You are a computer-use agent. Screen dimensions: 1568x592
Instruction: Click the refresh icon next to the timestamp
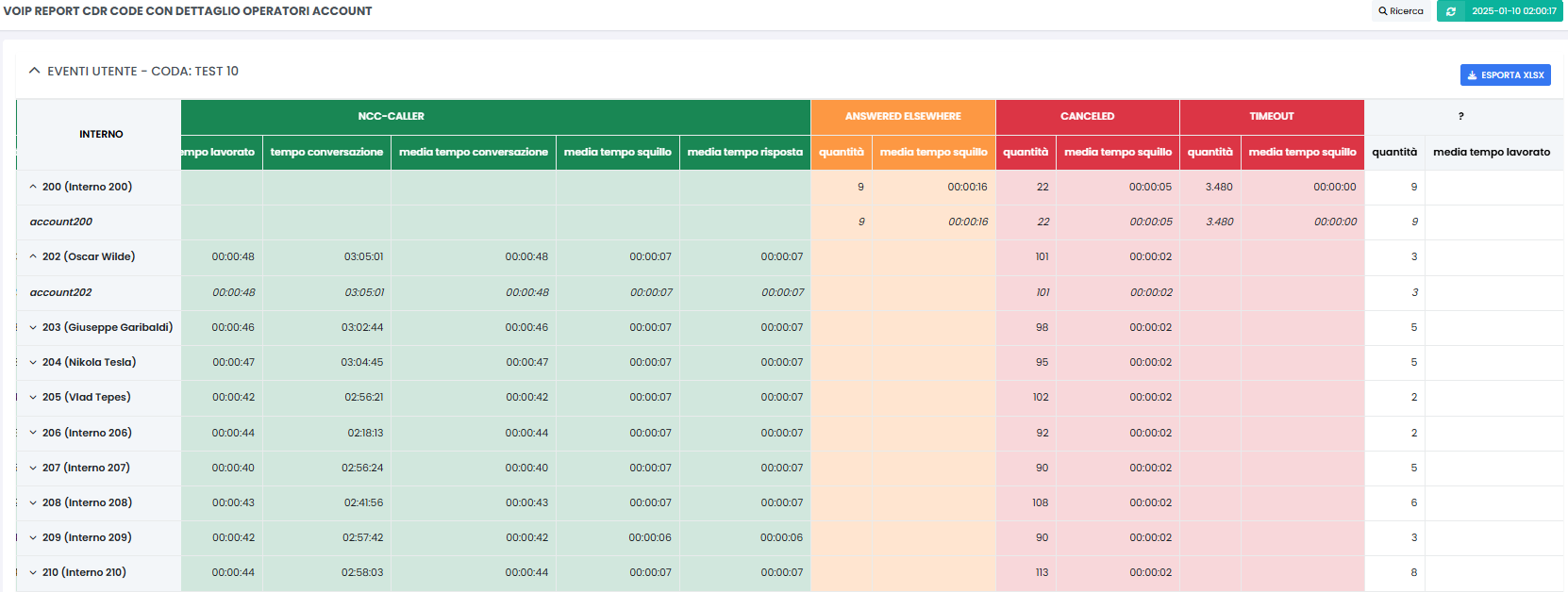click(1451, 11)
